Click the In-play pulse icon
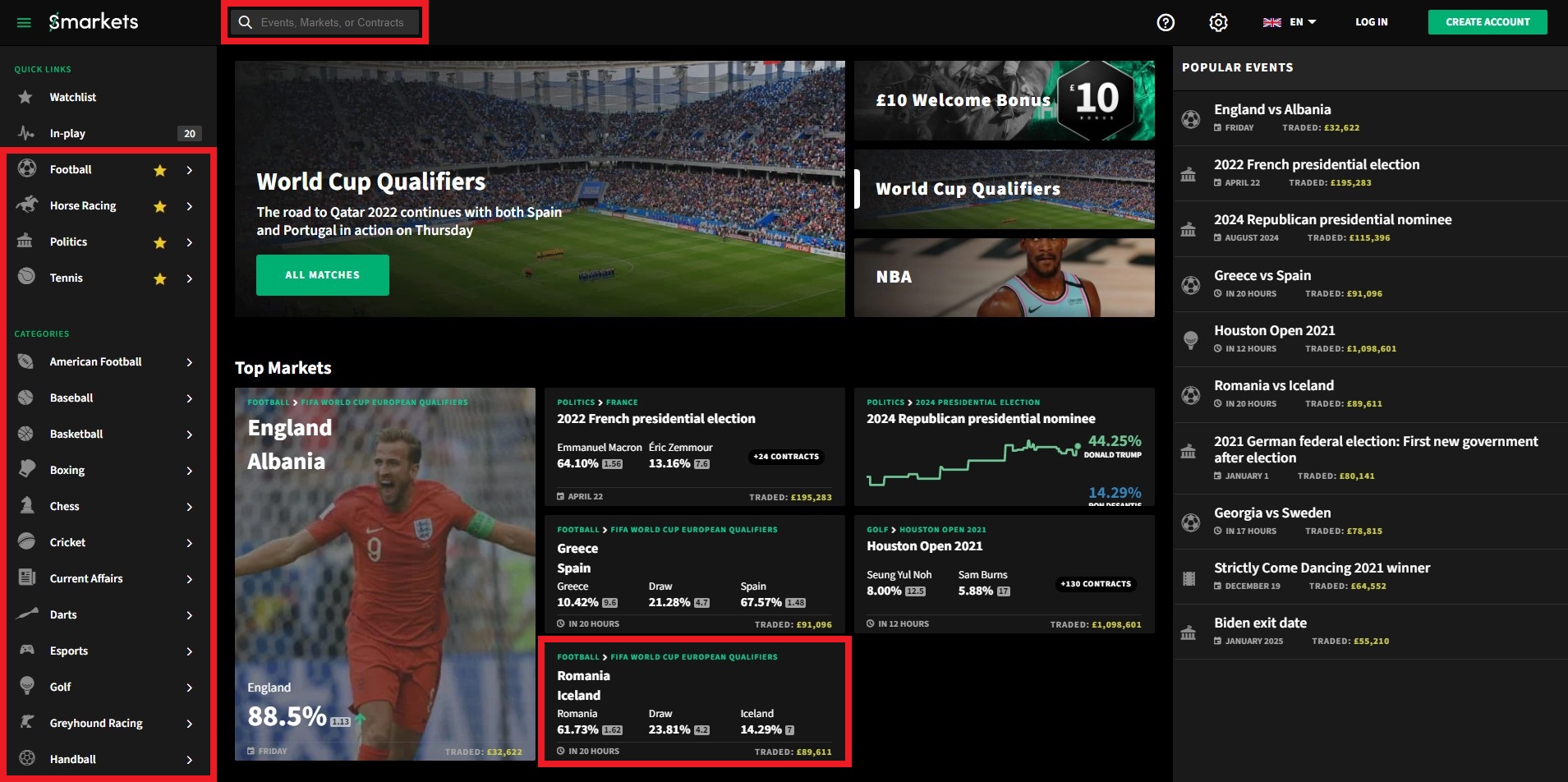The height and width of the screenshot is (782, 1568). point(25,133)
